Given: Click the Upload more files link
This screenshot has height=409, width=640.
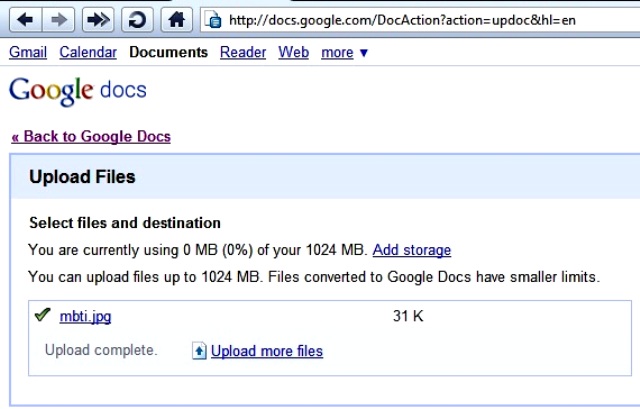Looking at the screenshot, I should [x=267, y=351].
